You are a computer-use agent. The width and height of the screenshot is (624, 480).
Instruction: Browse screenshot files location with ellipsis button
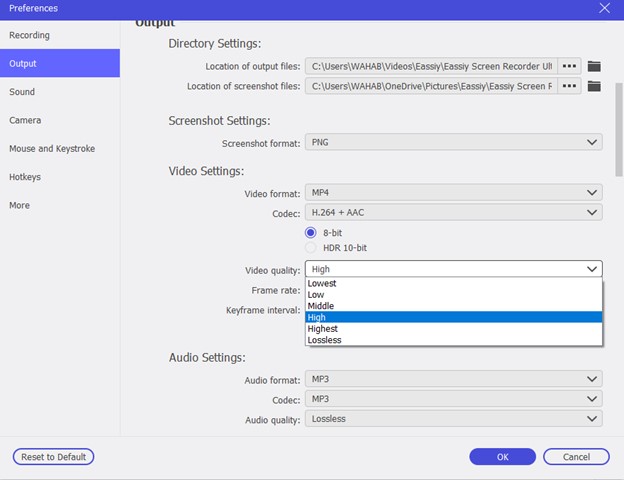pyautogui.click(x=569, y=86)
